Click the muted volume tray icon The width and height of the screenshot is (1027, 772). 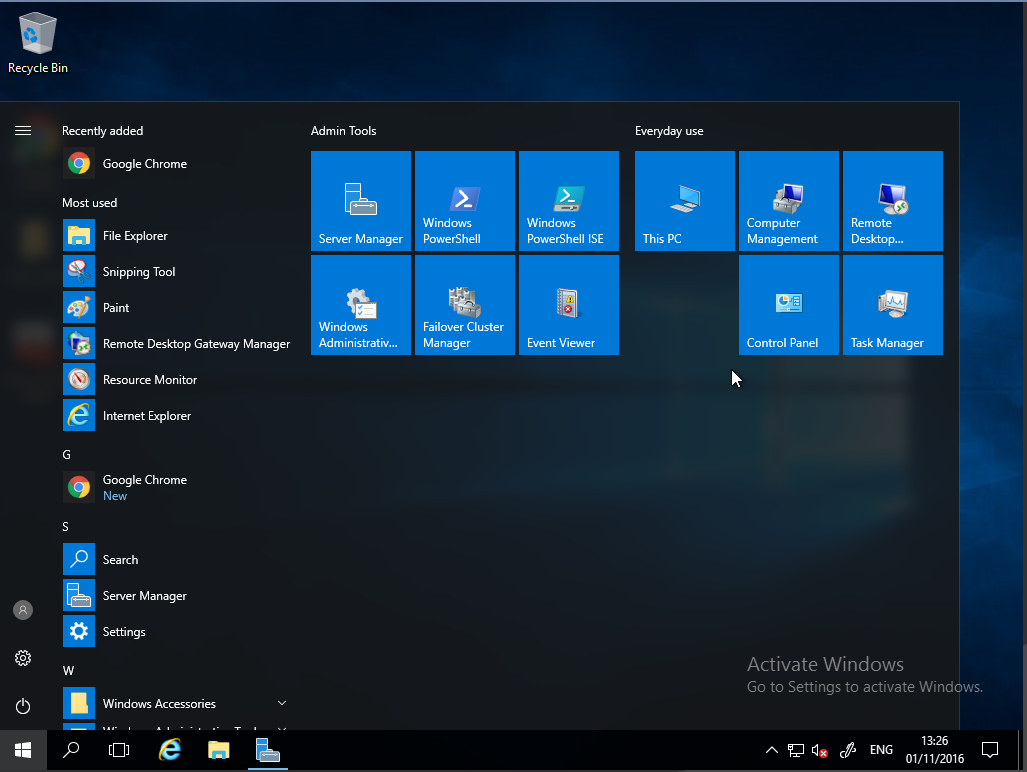click(819, 750)
